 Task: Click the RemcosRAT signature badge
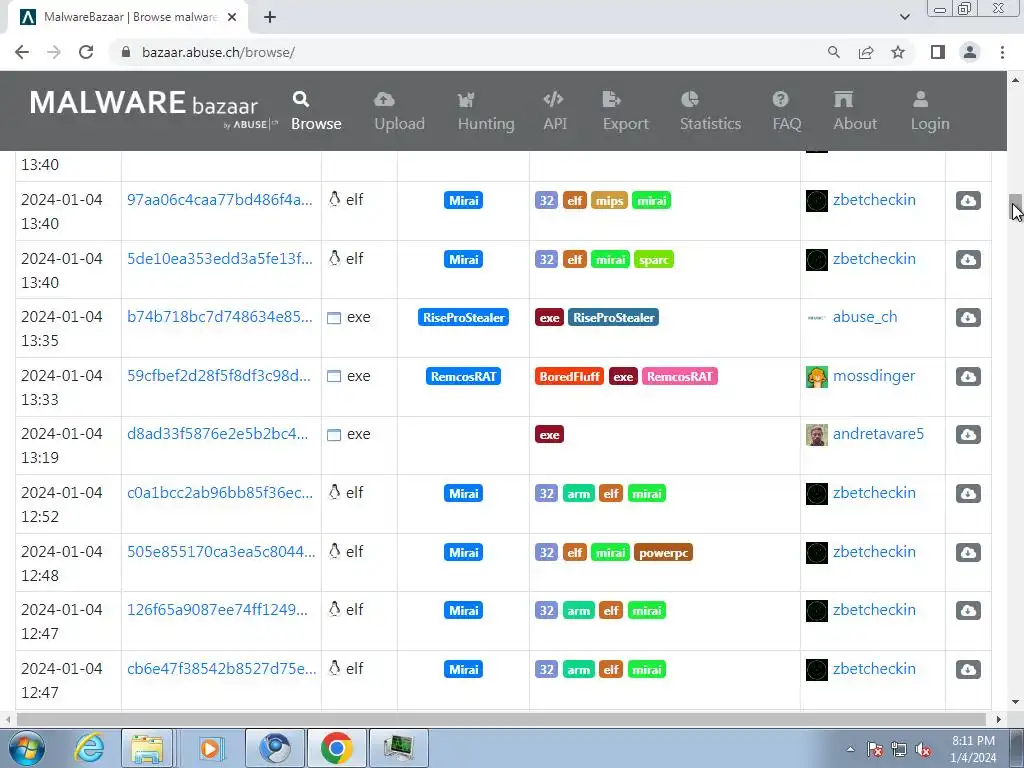tap(463, 376)
